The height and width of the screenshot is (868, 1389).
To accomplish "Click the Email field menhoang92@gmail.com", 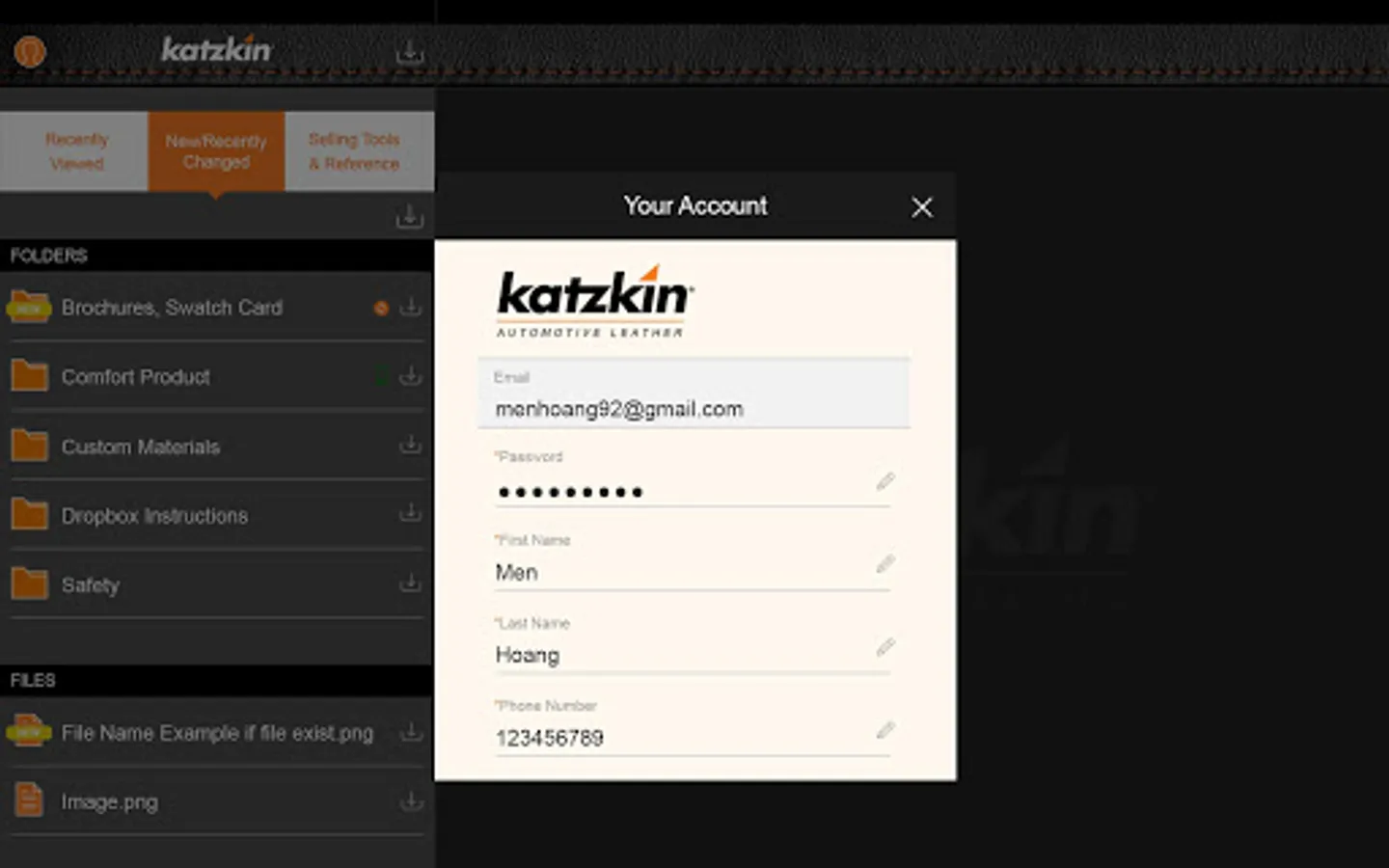I will pyautogui.click(x=694, y=393).
